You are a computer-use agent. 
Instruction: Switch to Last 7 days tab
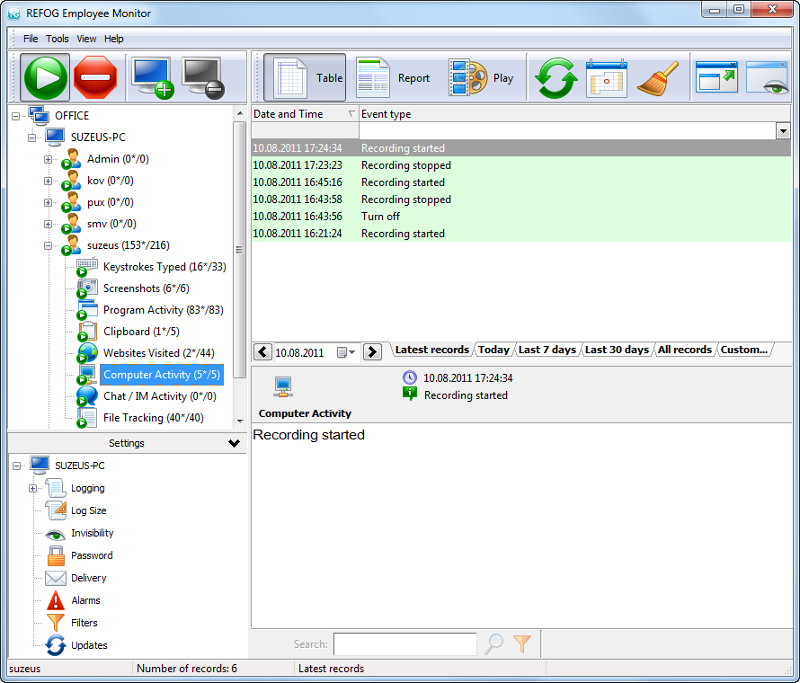point(547,350)
